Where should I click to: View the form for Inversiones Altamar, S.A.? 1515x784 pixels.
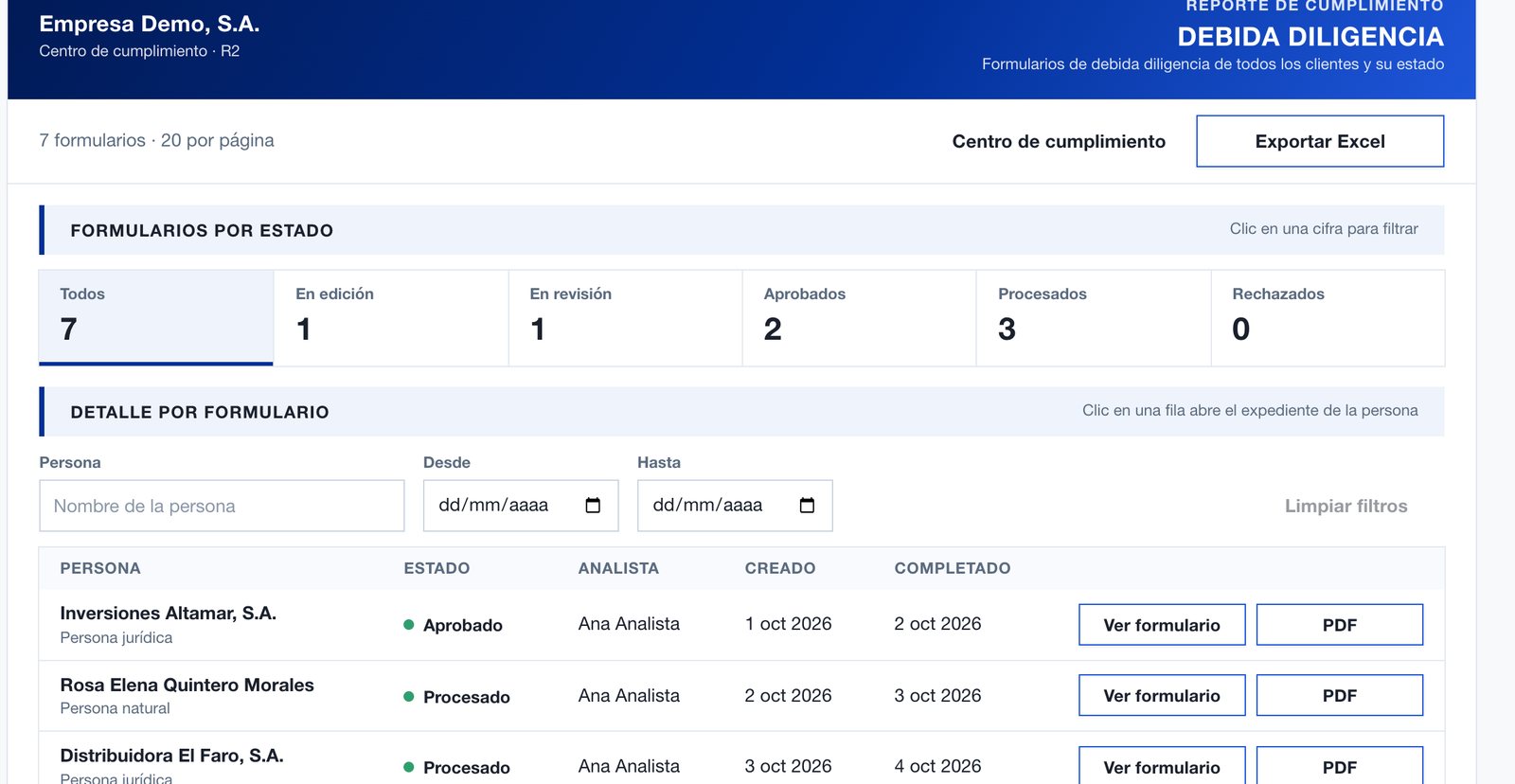pos(1162,625)
